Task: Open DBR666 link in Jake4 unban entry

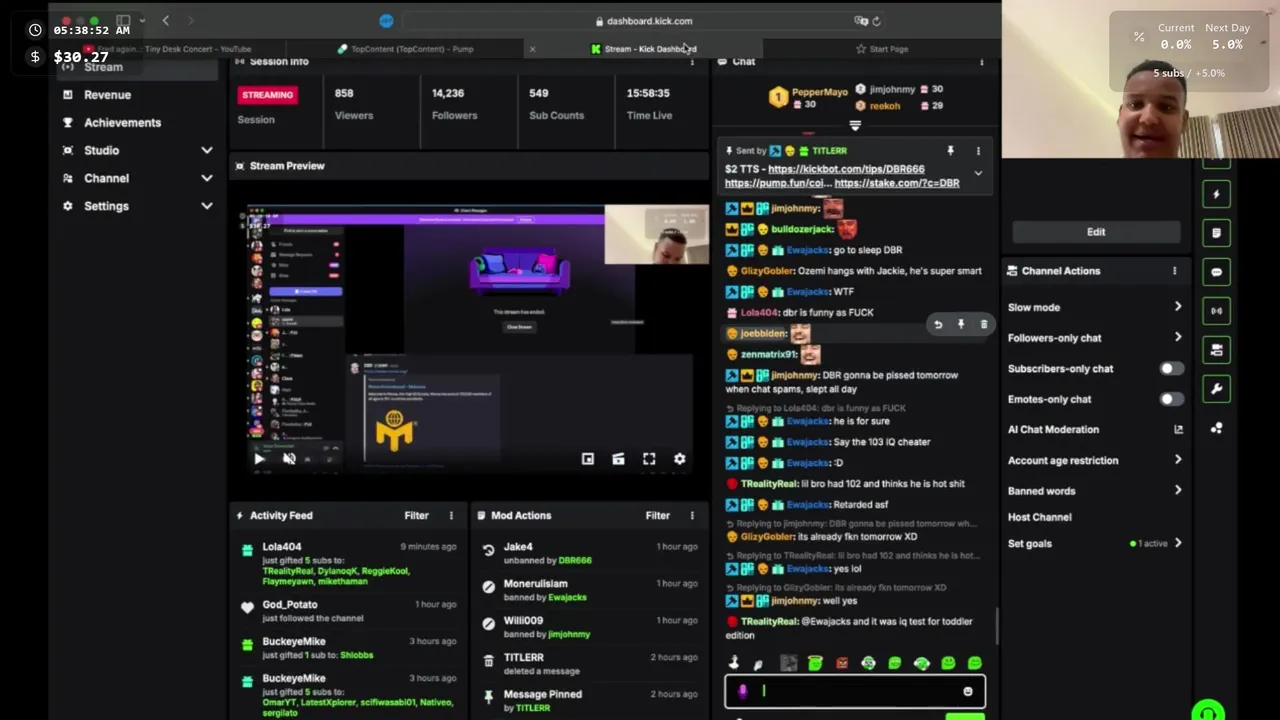Action: (575, 561)
